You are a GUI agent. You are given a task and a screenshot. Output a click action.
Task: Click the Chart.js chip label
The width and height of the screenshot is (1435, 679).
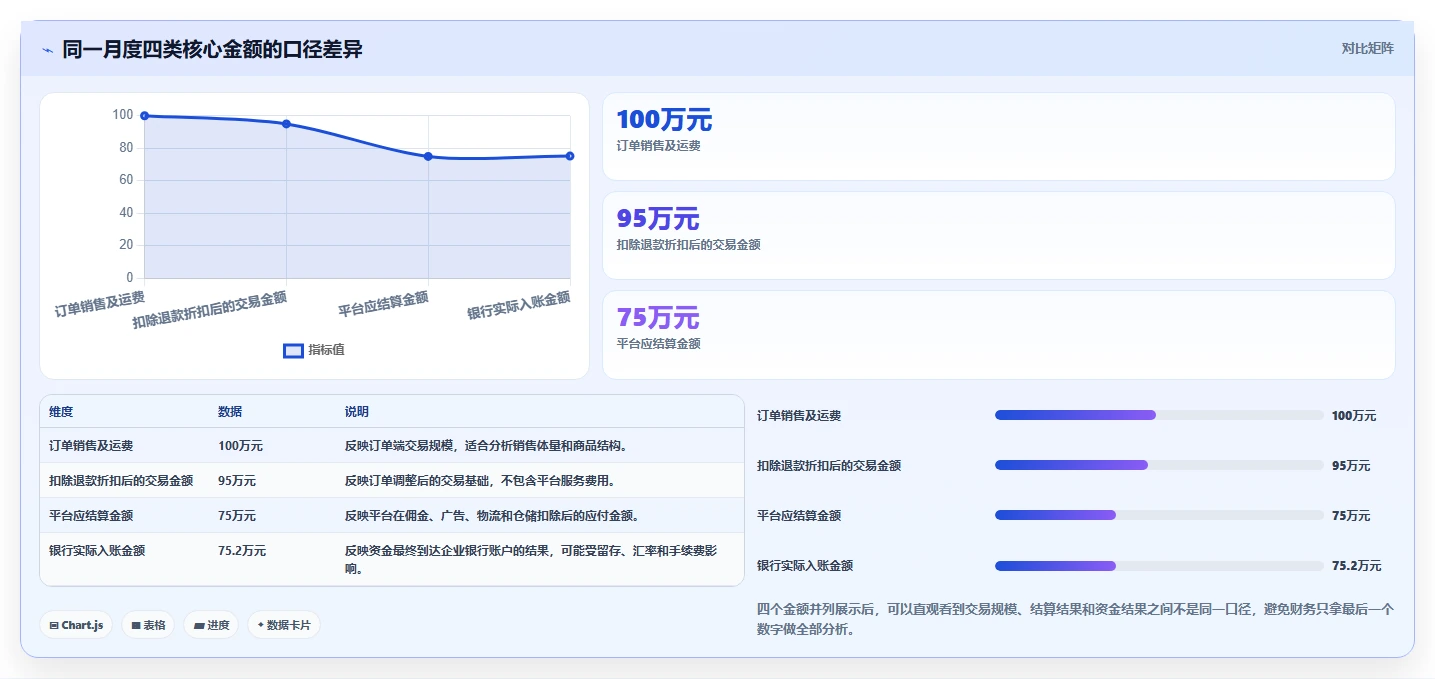pyautogui.click(x=82, y=626)
